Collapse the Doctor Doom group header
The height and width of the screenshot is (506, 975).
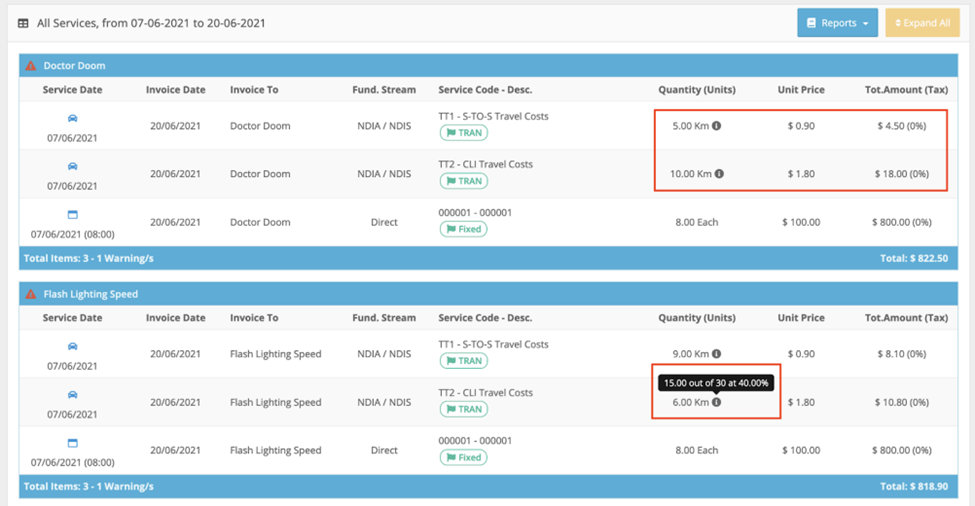pyautogui.click(x=488, y=65)
